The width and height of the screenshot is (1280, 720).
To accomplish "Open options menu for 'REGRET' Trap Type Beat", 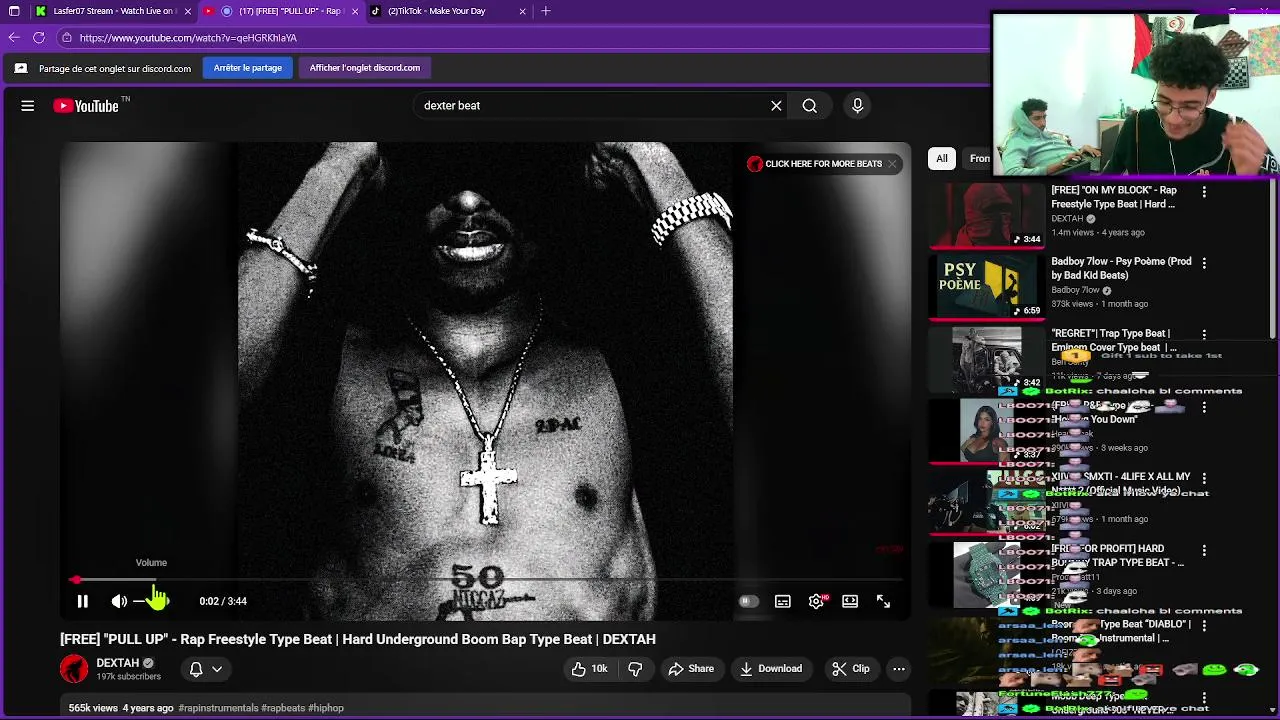I will click(1204, 335).
